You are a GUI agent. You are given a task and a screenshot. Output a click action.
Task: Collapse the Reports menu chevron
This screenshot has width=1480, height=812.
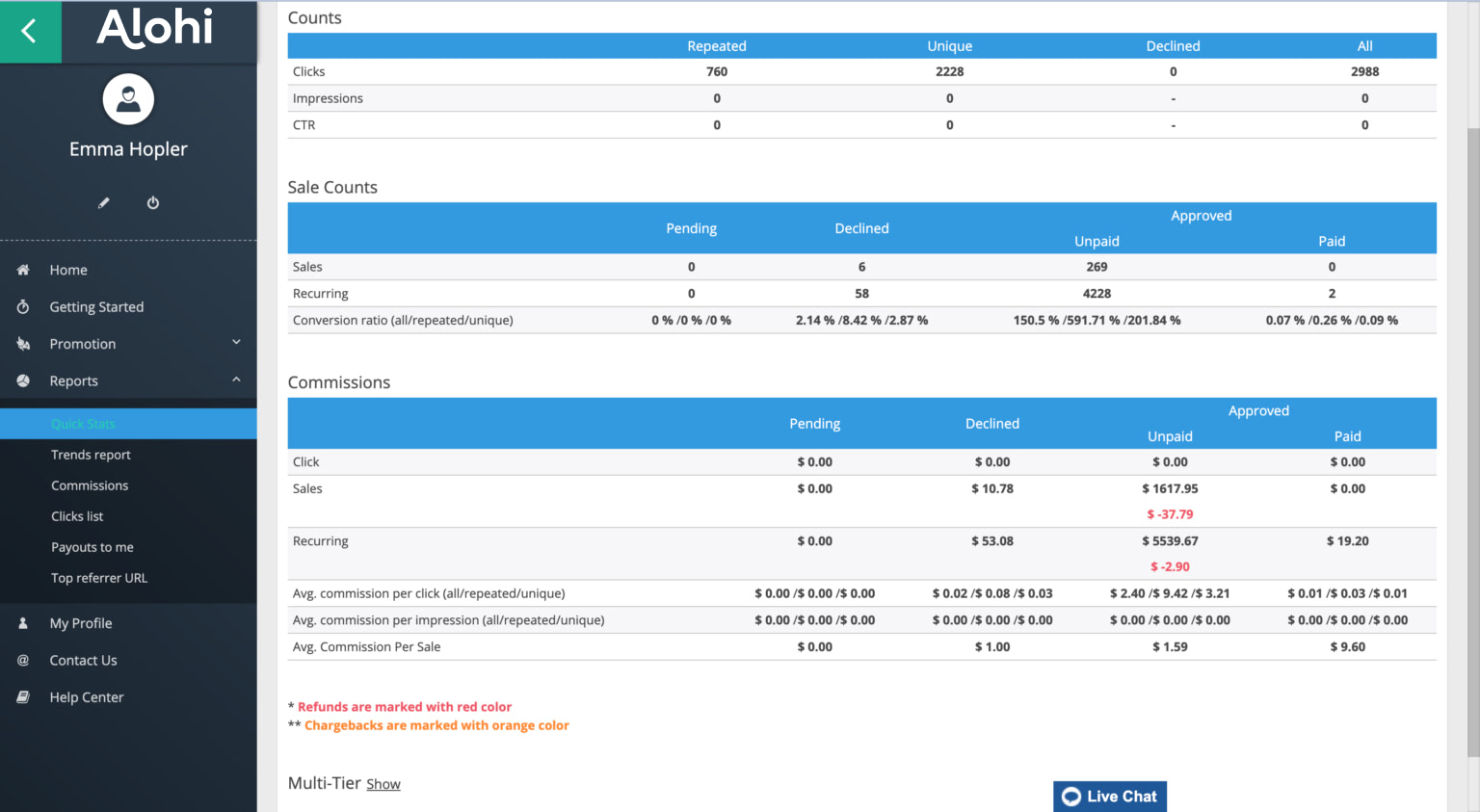click(236, 380)
